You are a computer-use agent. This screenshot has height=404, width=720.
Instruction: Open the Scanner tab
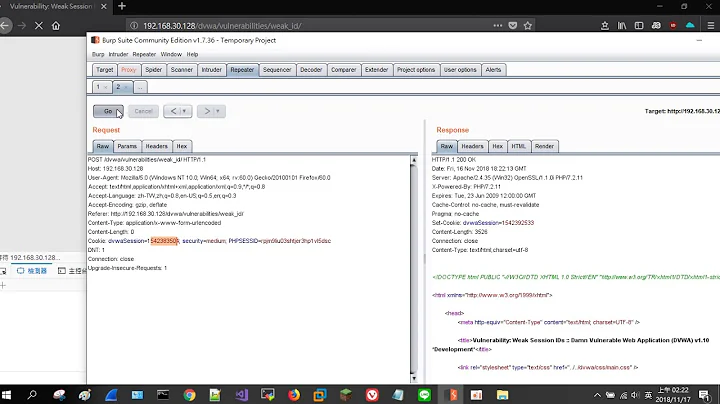(182, 70)
